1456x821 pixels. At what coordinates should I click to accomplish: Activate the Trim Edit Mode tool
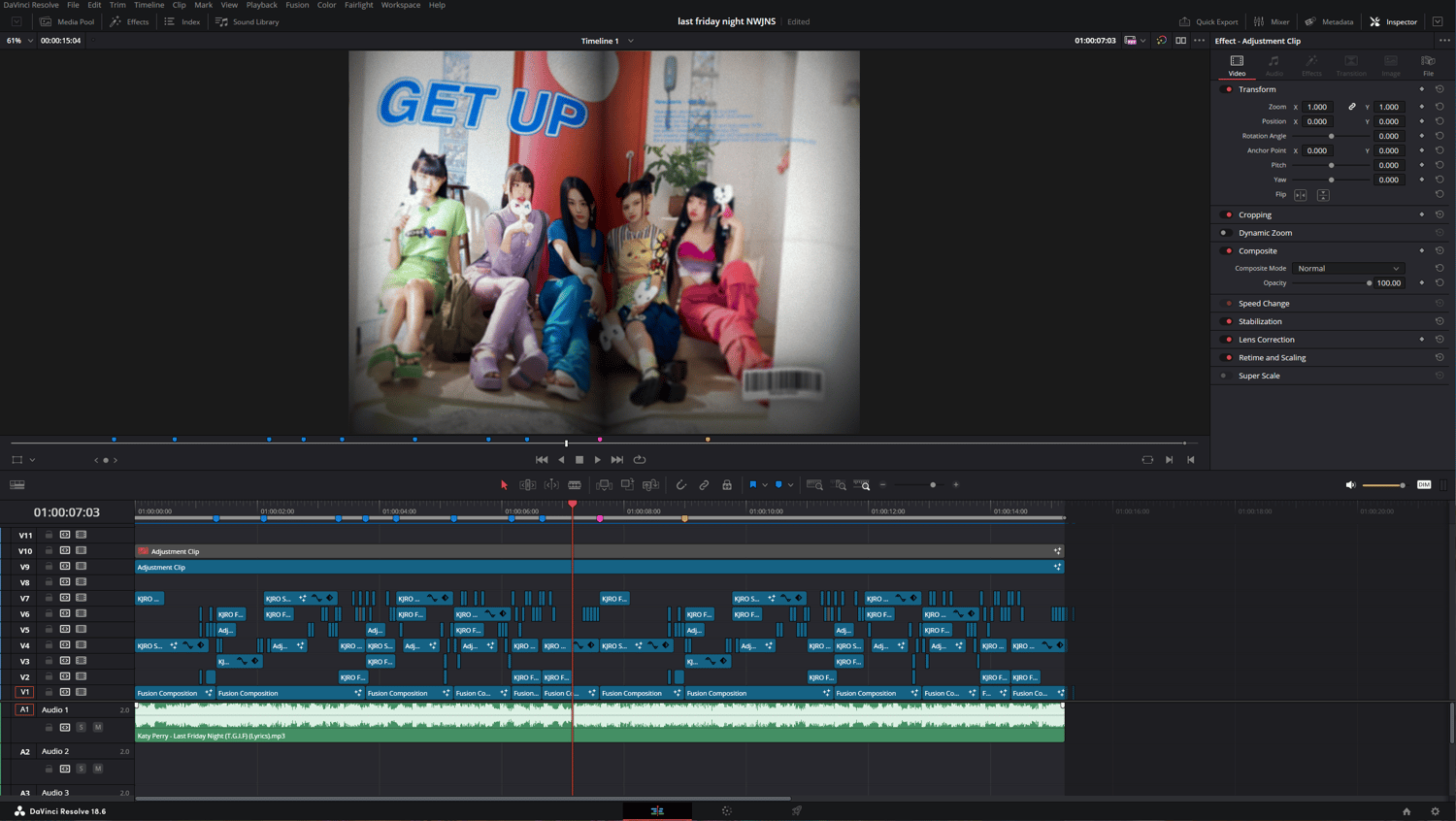click(x=528, y=485)
